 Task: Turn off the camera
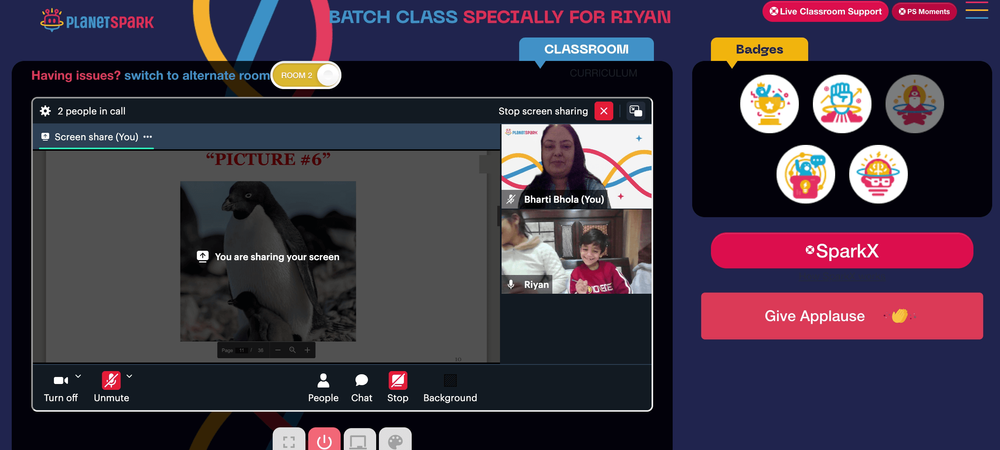(61, 388)
